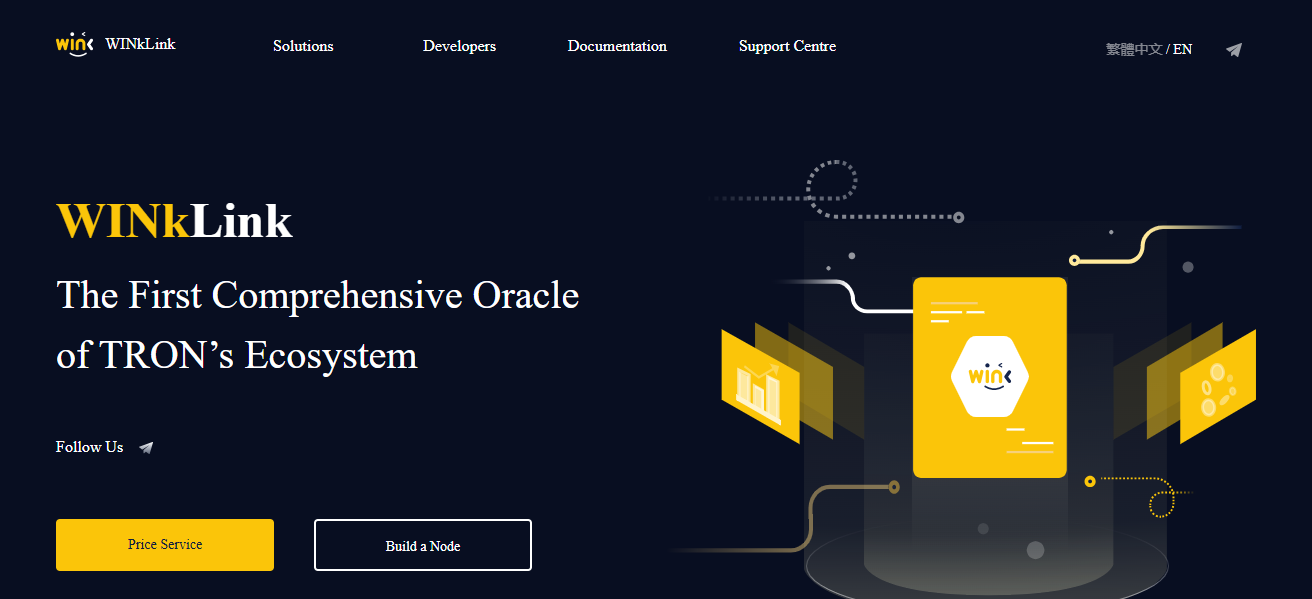Go to Documentation in the navigation

(x=617, y=46)
